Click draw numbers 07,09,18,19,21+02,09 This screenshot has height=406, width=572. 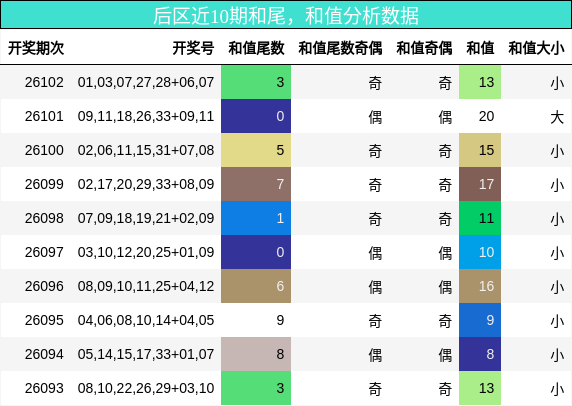146,218
